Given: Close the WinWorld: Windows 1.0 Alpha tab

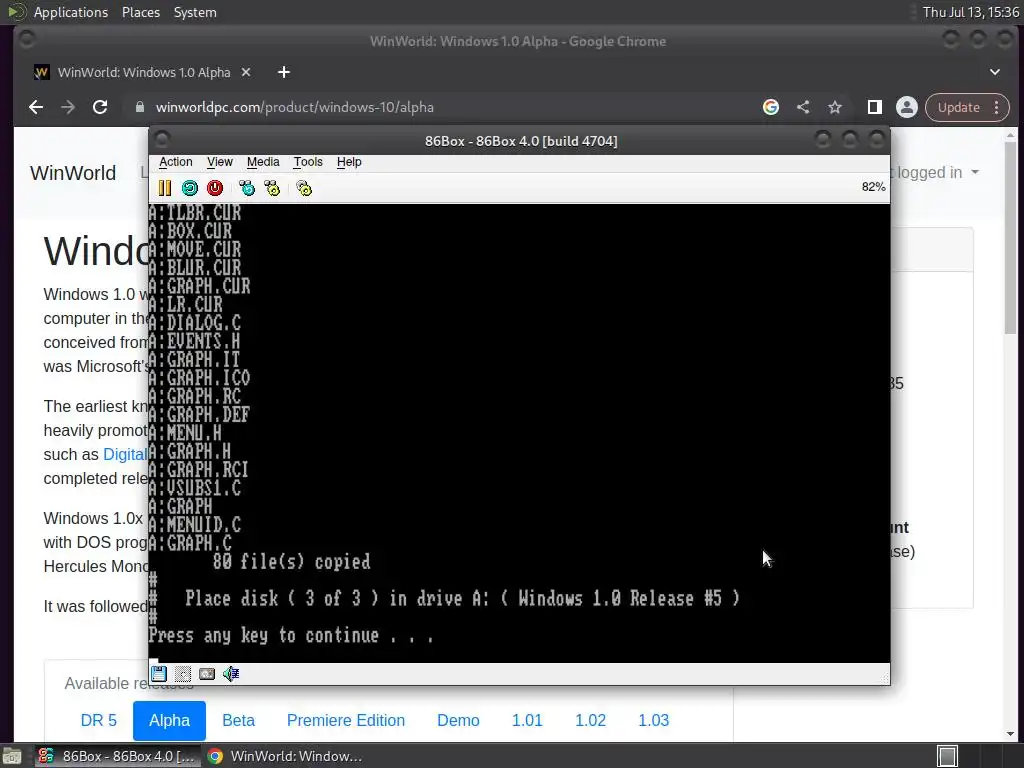Looking at the screenshot, I should [x=246, y=72].
